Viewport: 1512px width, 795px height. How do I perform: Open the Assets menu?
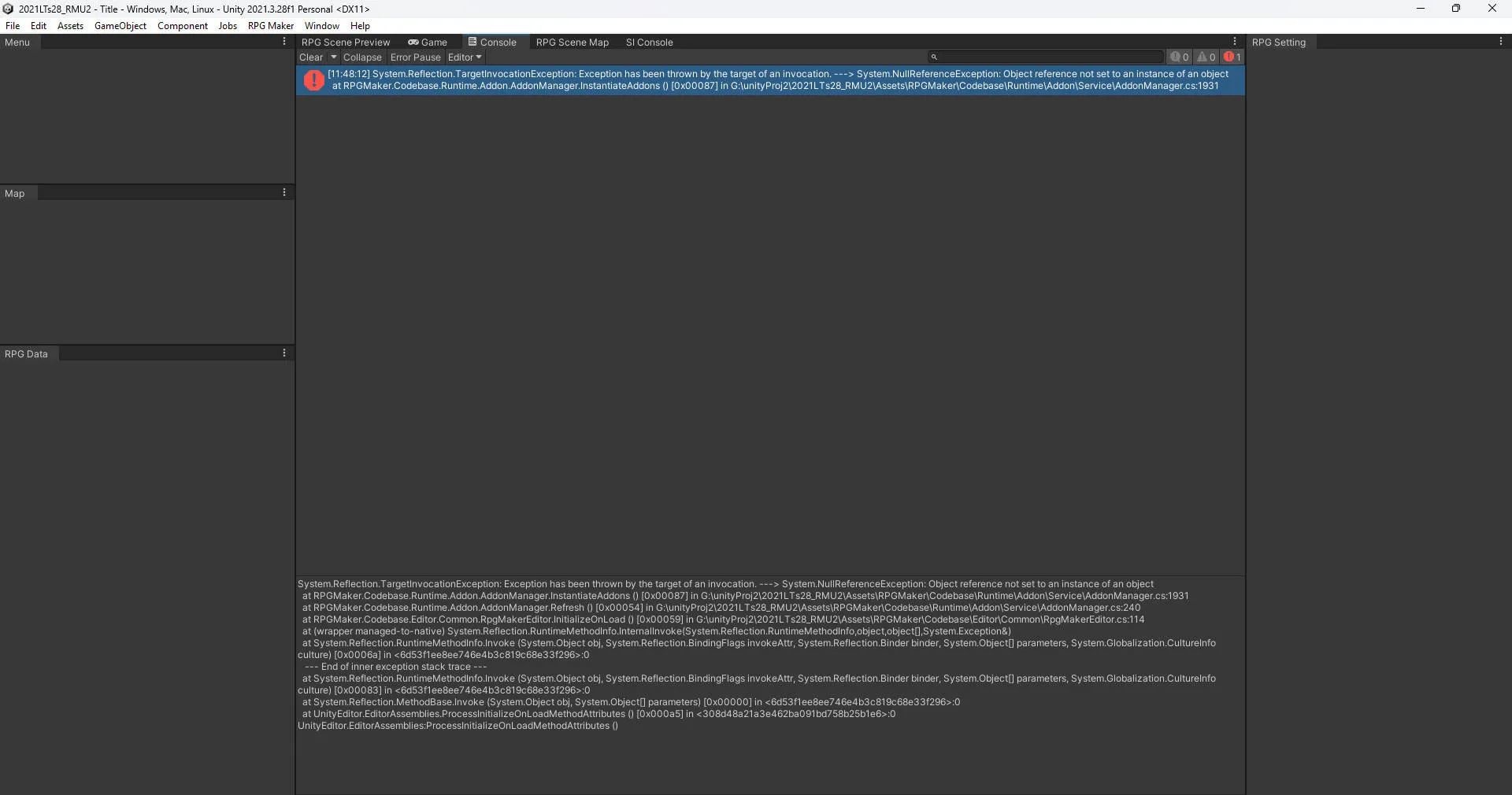point(70,26)
